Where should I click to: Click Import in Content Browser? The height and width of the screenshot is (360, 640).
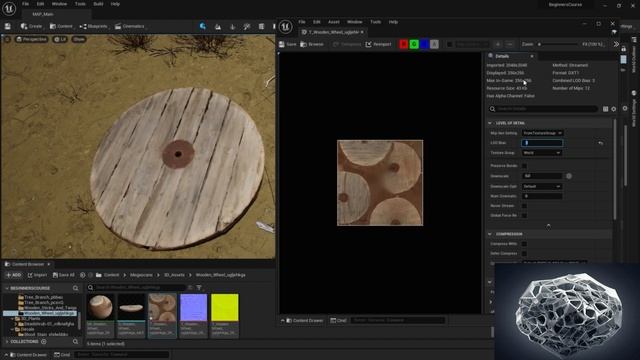click(x=37, y=275)
